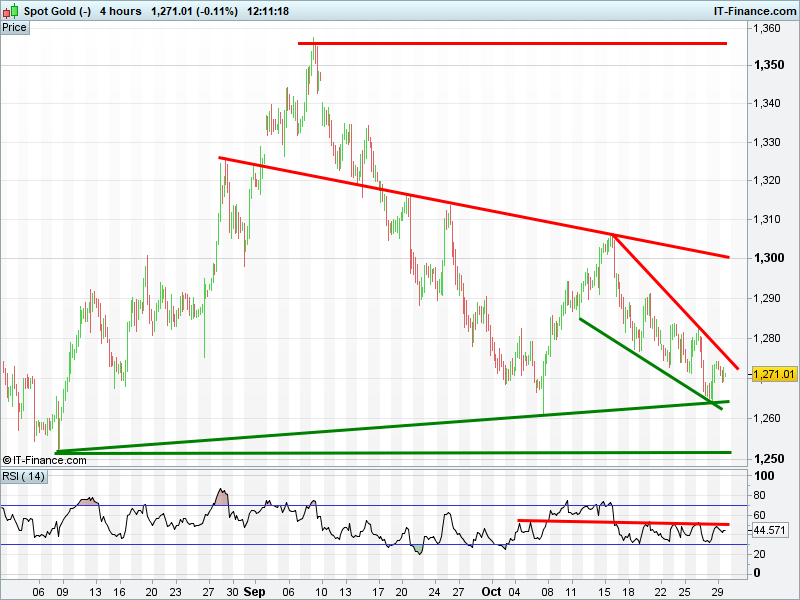
Task: Click the 1,300 price axis label
Action: tap(769, 258)
